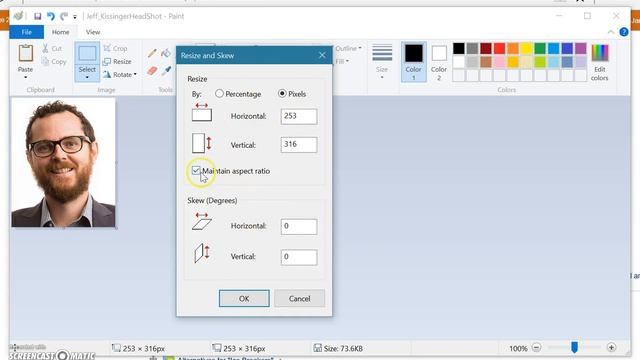640x360 pixels.
Task: Open the shape Outline dropdown
Action: 348,49
